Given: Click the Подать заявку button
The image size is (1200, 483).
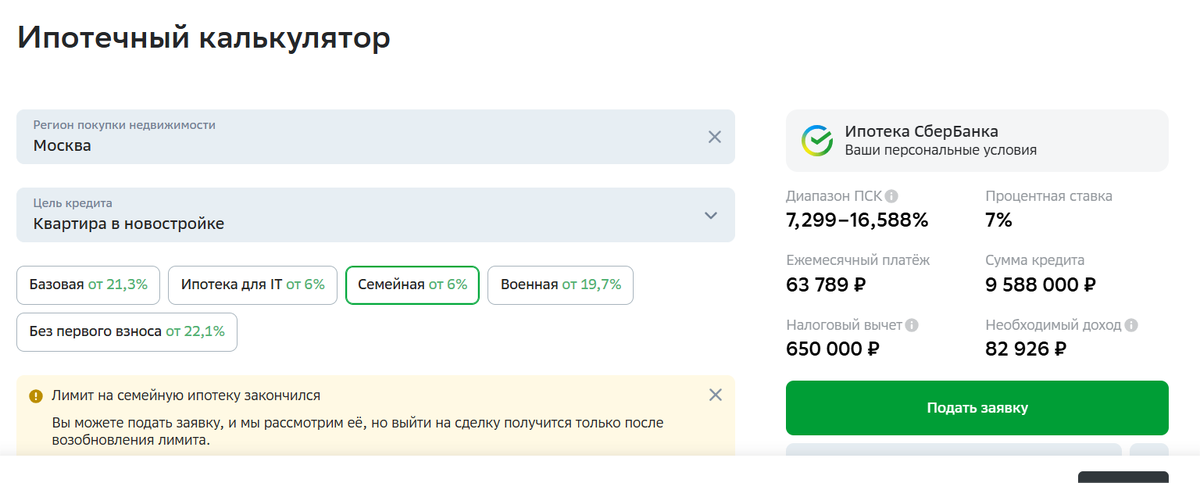Looking at the screenshot, I should (x=977, y=408).
